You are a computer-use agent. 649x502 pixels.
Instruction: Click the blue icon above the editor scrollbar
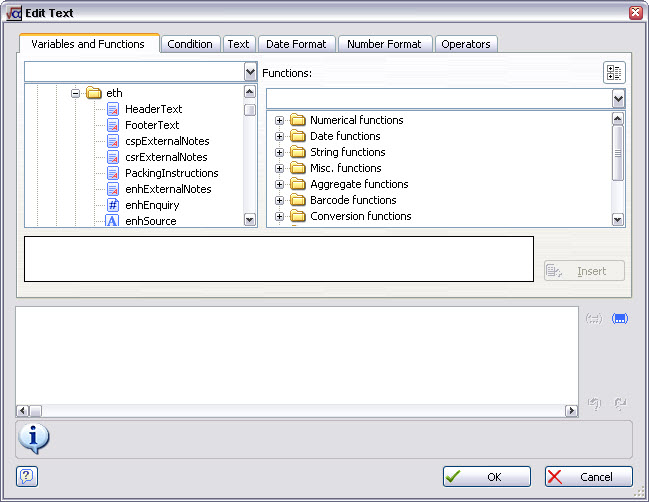619,318
